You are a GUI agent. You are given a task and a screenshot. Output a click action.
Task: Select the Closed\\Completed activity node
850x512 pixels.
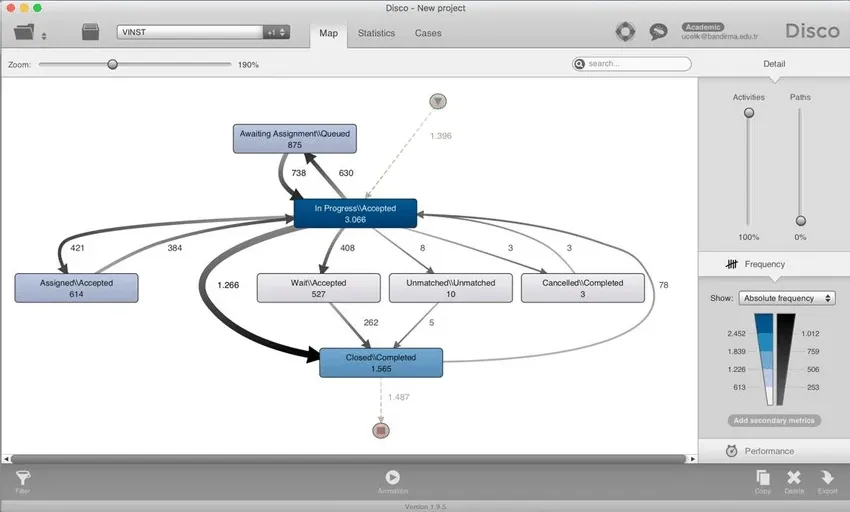click(x=381, y=363)
